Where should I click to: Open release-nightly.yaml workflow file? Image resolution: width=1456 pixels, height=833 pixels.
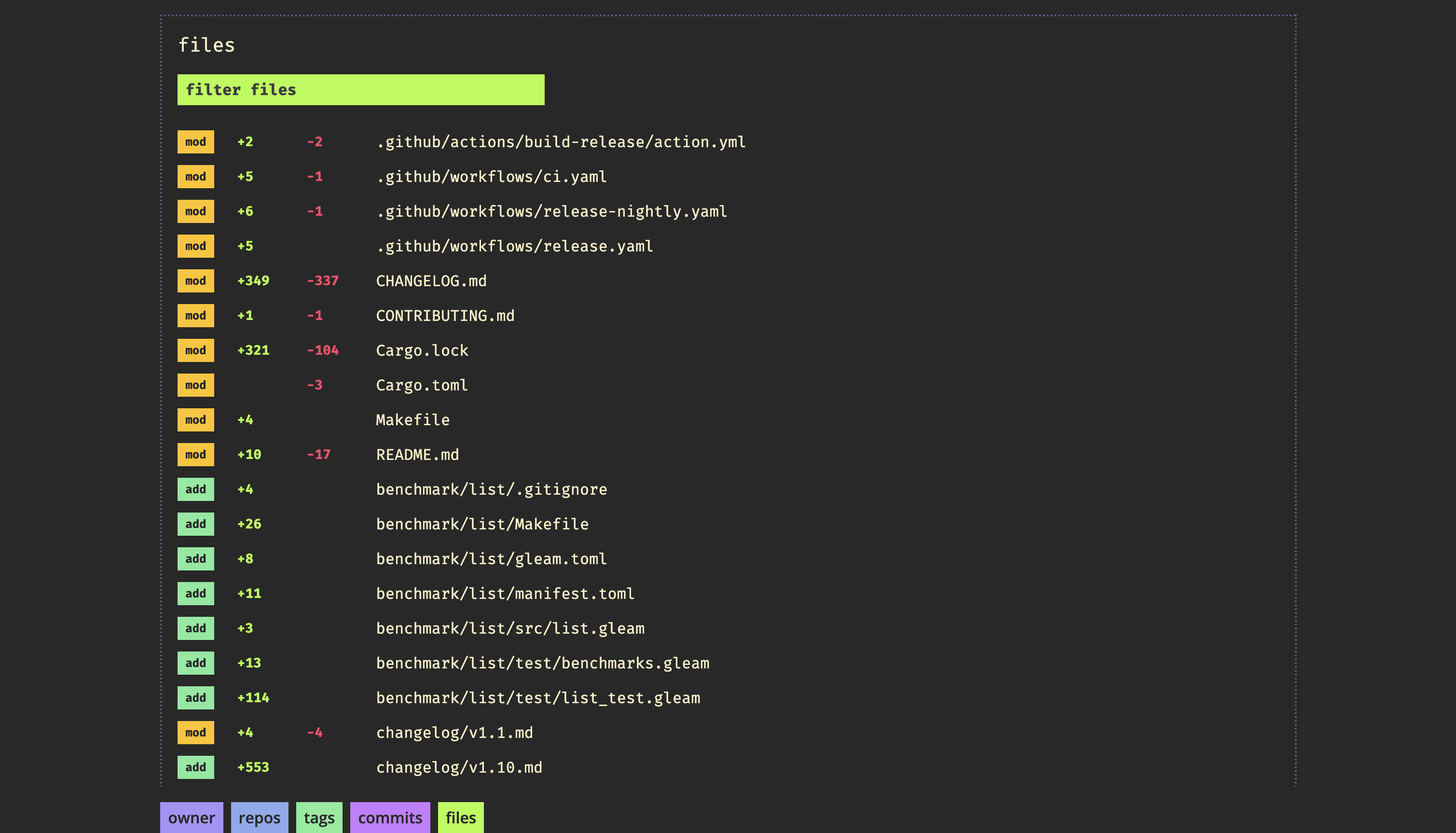(551, 212)
